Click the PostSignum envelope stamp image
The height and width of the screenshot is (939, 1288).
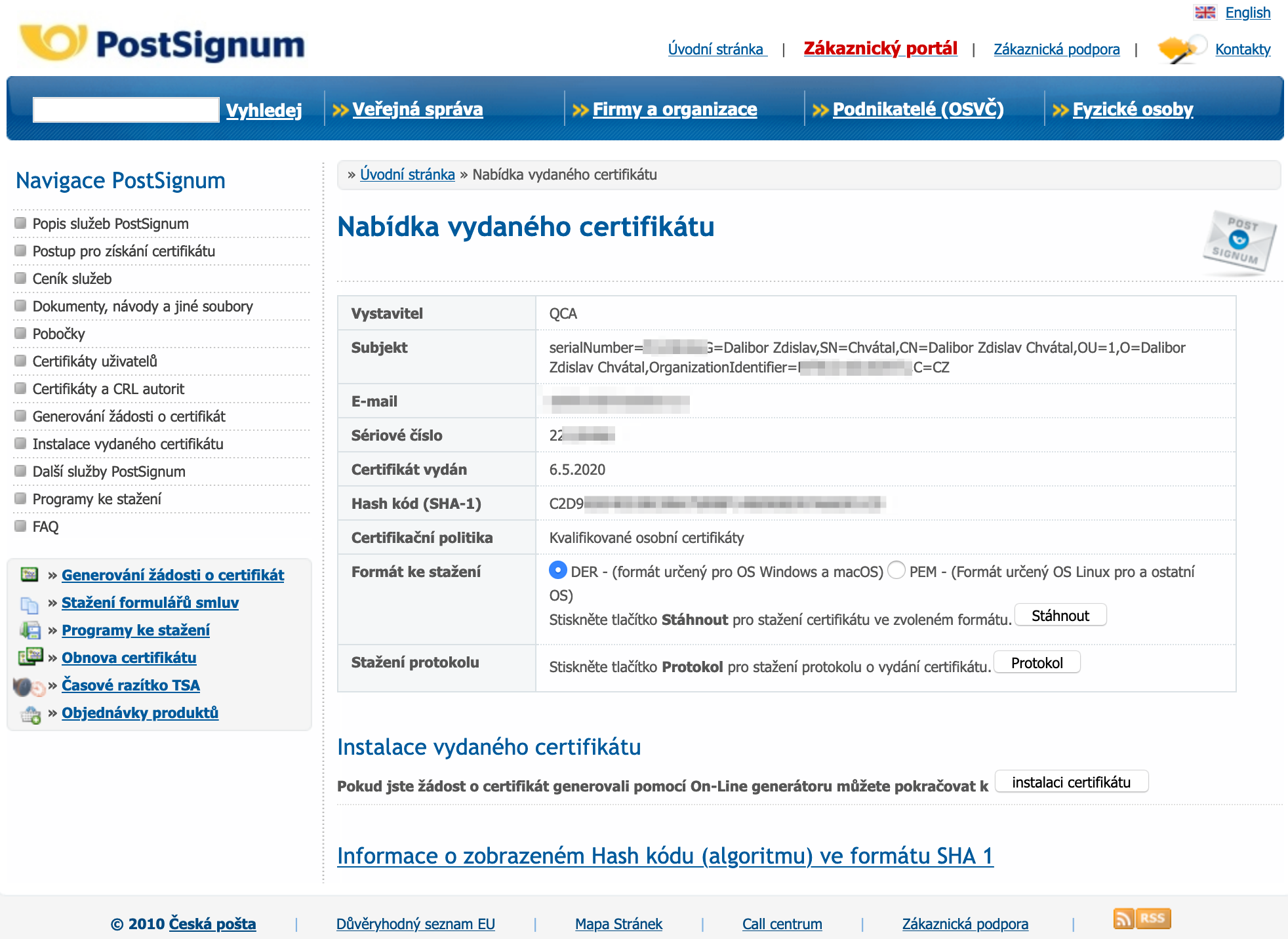click(x=1239, y=242)
